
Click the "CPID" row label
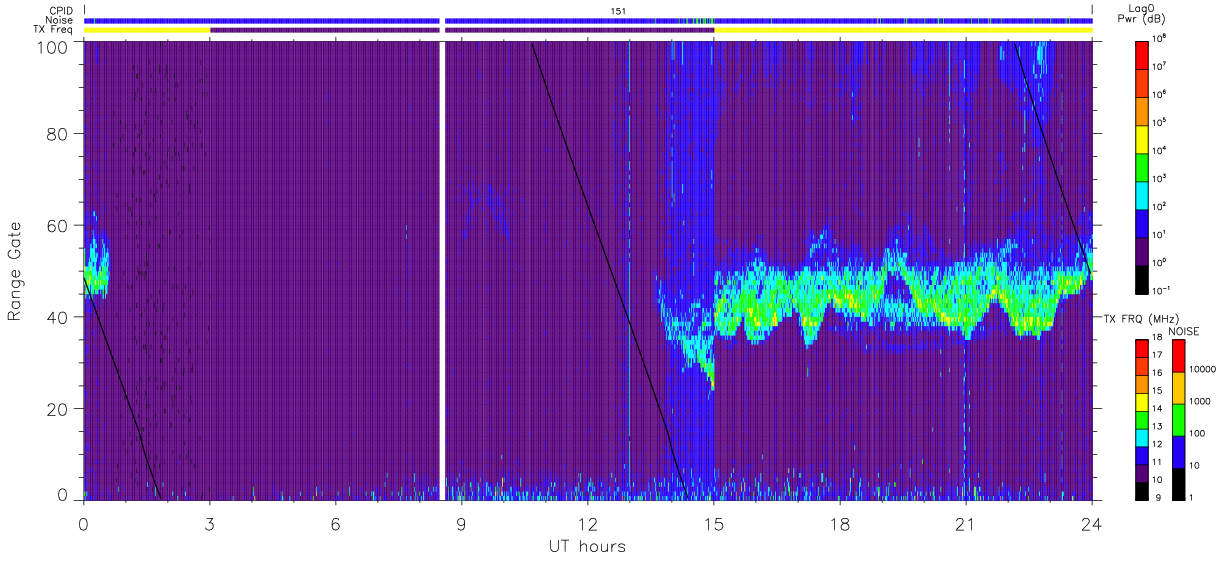point(62,11)
